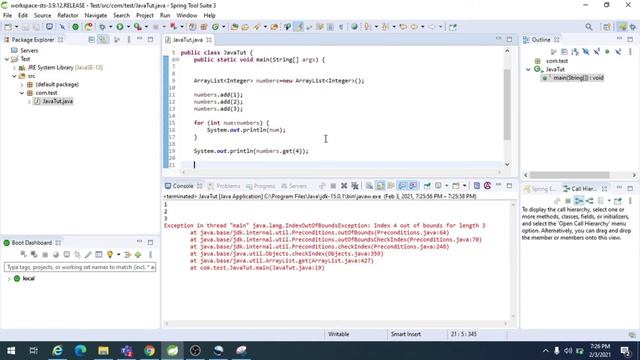
Task: Click the External Tools run icon
Action: [x=138, y=27]
